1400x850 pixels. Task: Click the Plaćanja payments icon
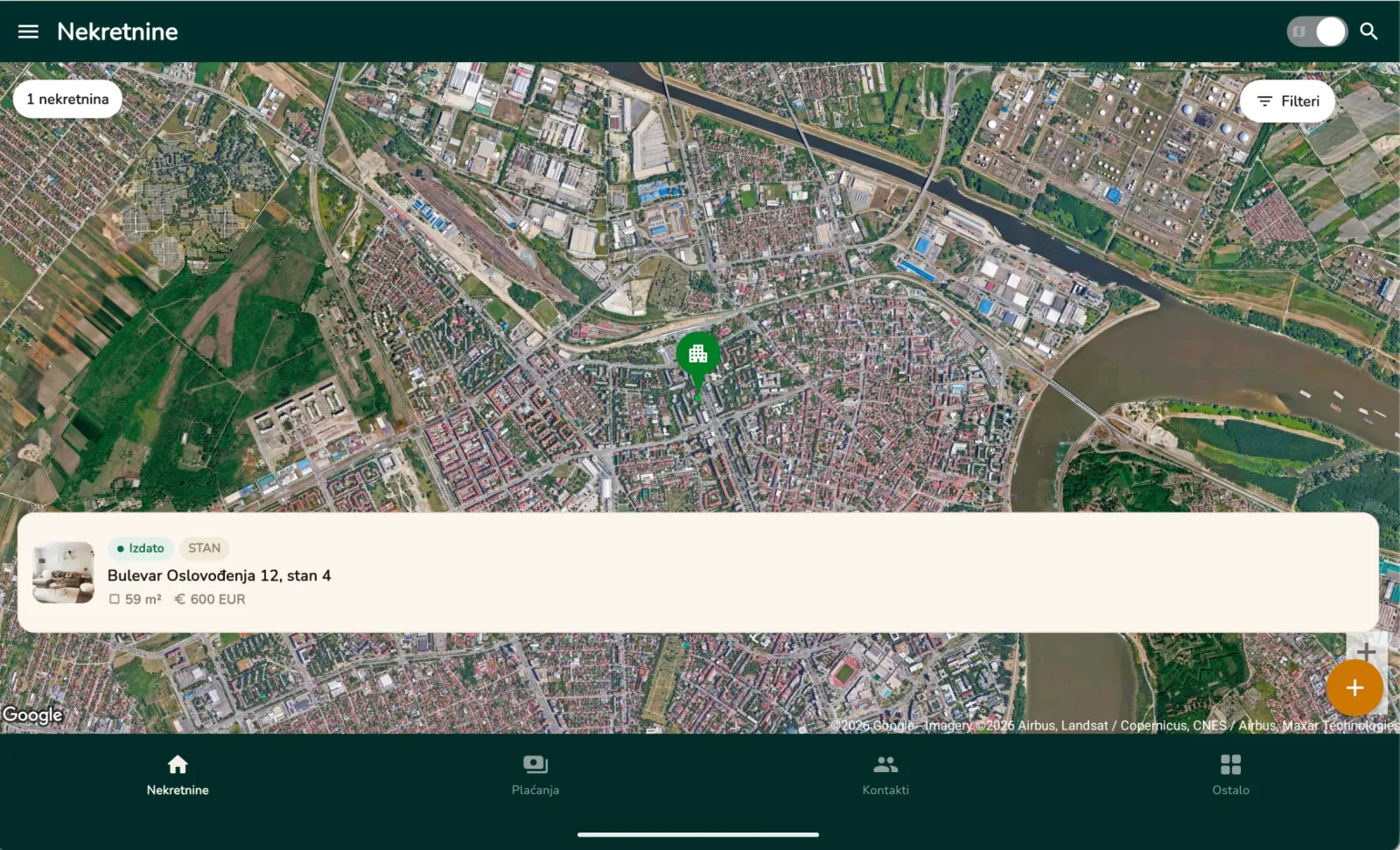click(x=535, y=765)
